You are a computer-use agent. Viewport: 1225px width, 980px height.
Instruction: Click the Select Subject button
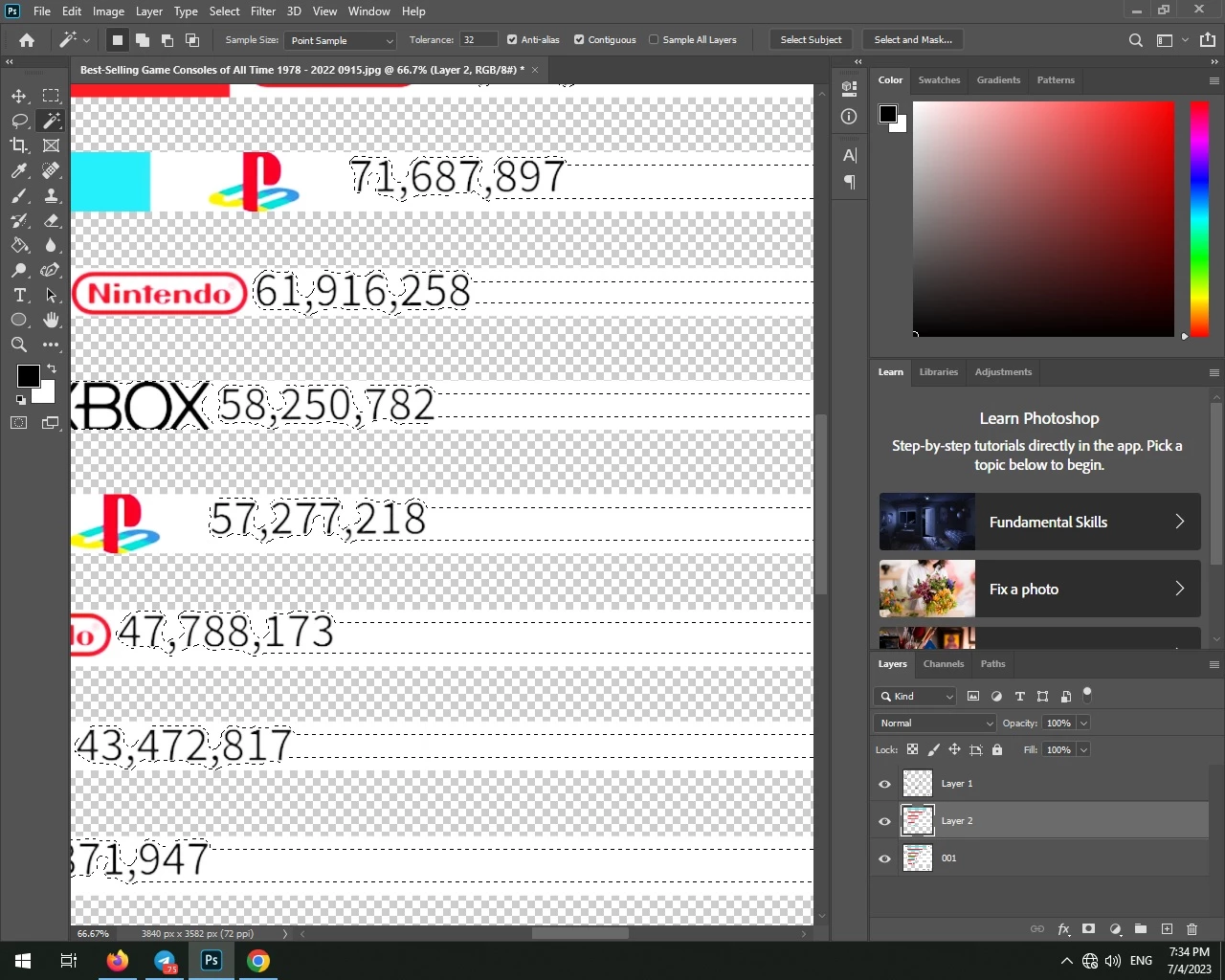811,40
